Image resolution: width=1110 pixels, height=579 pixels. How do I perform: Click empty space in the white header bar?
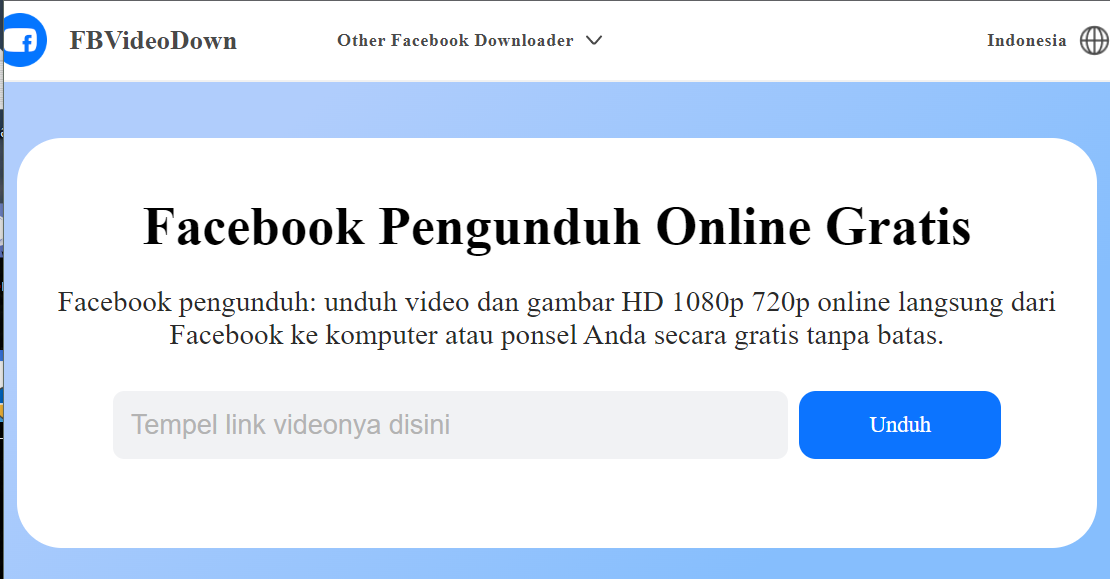coord(800,41)
